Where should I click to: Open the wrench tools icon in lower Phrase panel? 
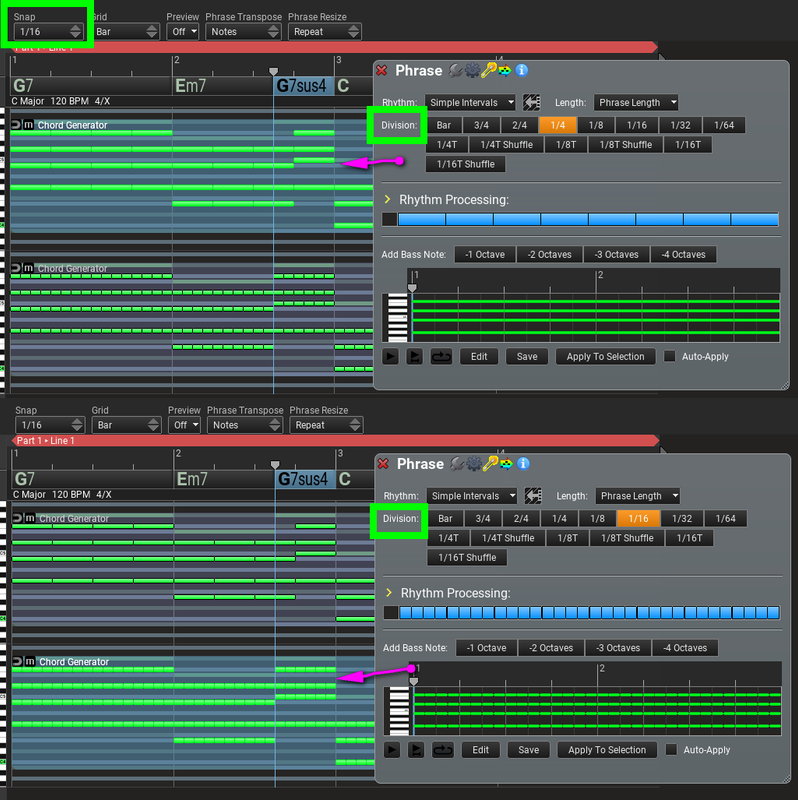(457, 464)
